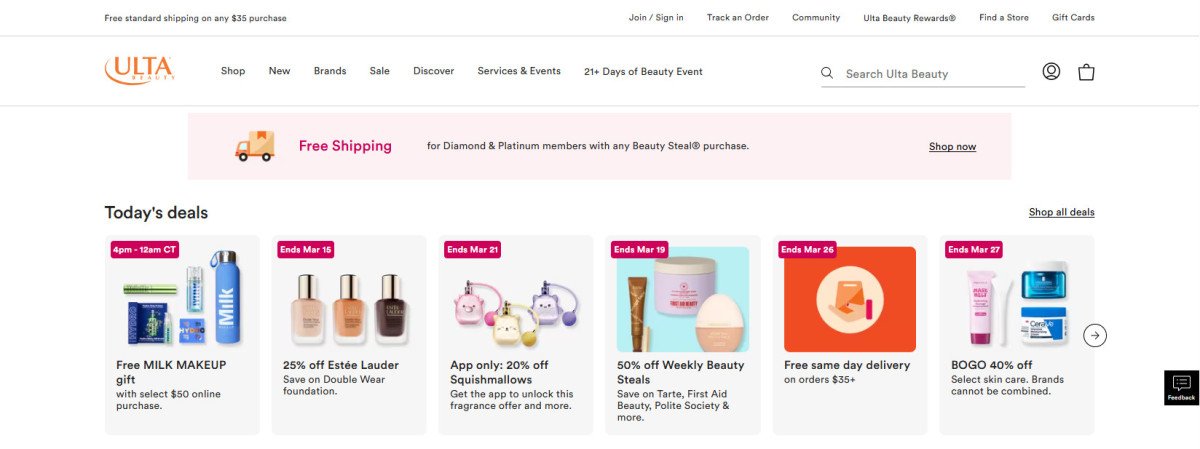The height and width of the screenshot is (449, 1200).
Task: Open the shopping bag icon
Action: (1086, 71)
